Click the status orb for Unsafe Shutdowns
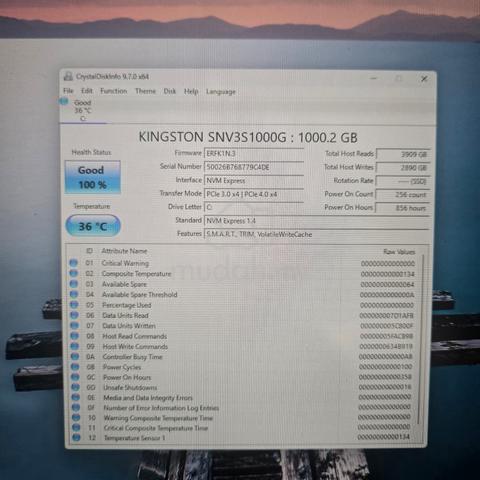Screen dimensions: 480x480 [x=75, y=387]
